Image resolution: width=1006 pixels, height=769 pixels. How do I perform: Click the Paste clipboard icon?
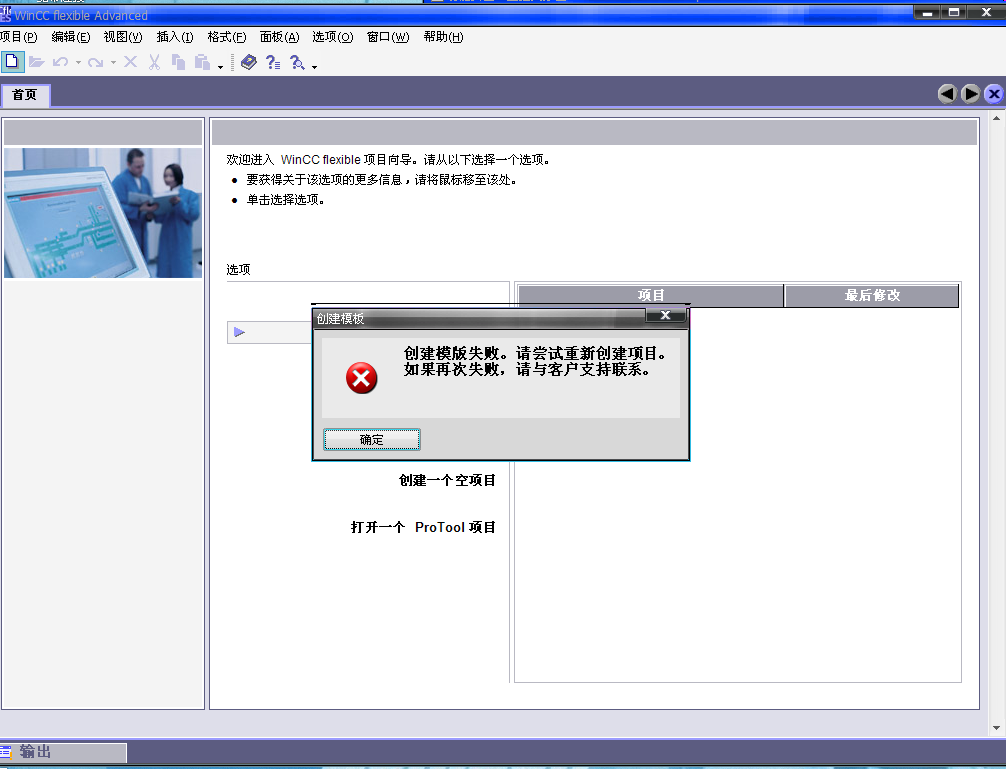202,62
